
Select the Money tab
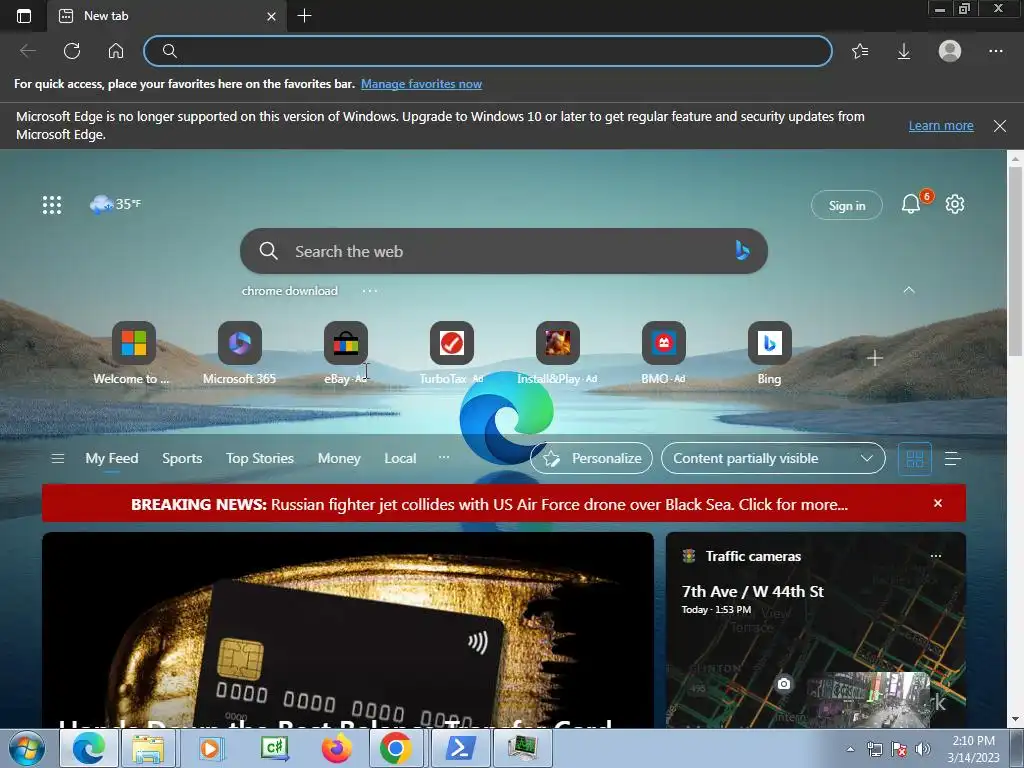[x=339, y=458]
